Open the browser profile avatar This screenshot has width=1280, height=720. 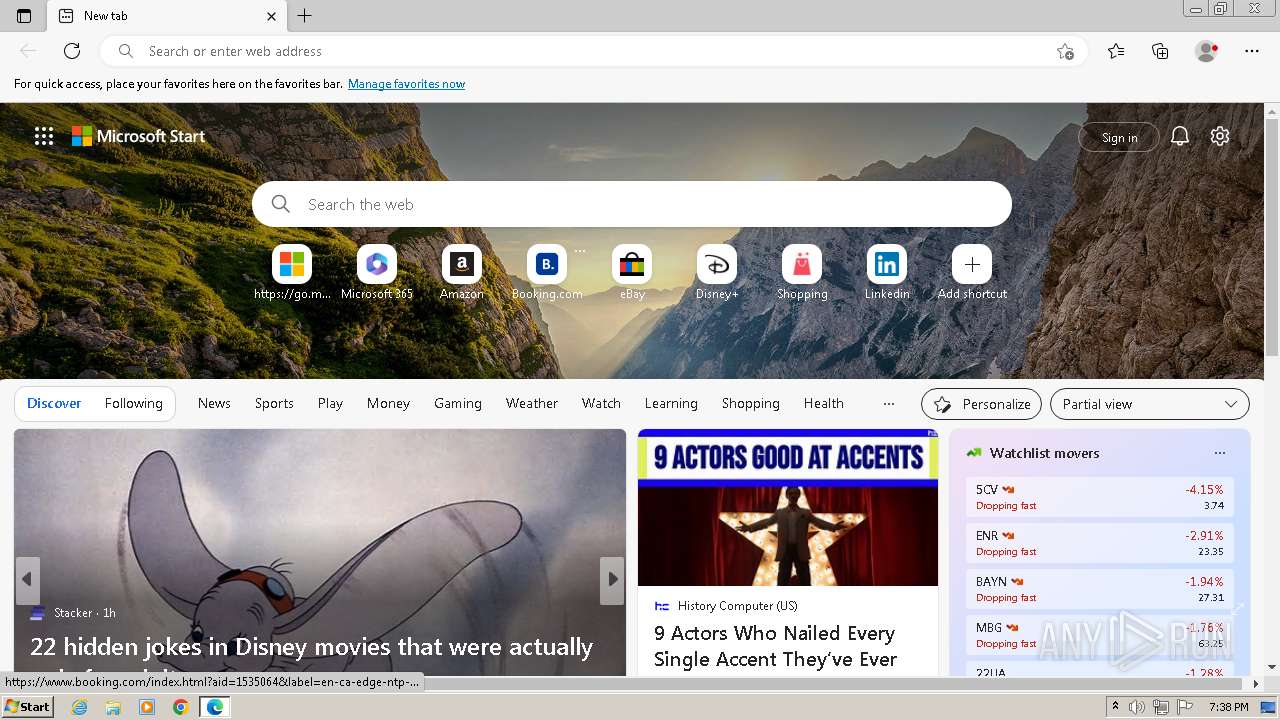pos(1206,51)
